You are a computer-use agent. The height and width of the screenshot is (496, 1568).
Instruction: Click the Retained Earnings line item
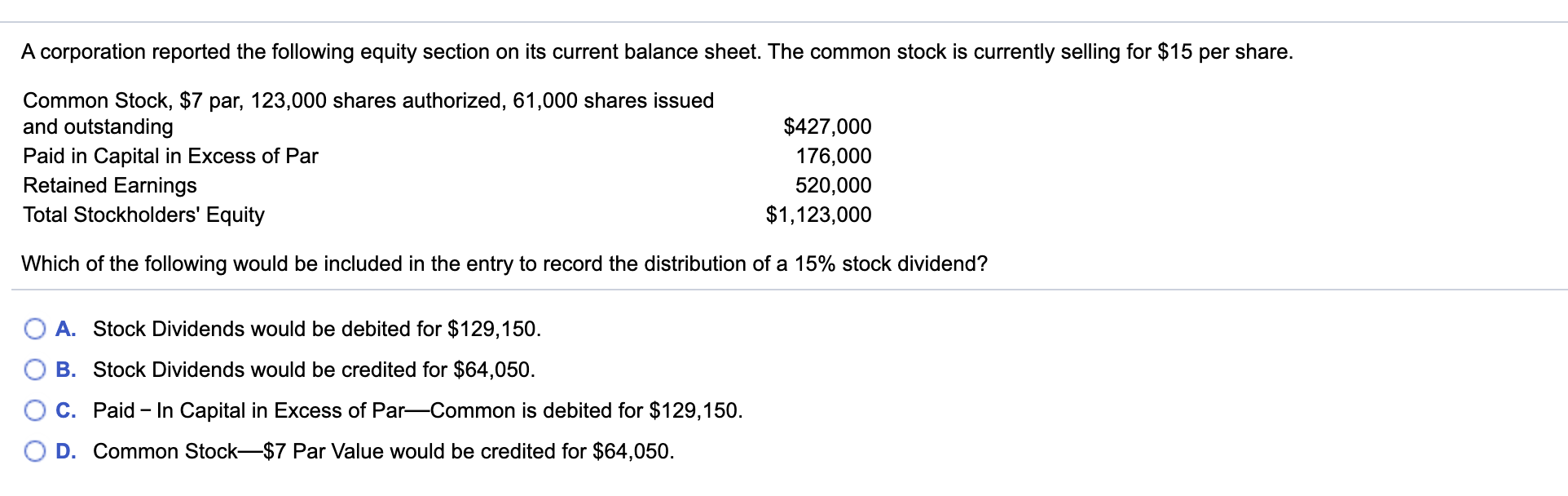pyautogui.click(x=109, y=185)
